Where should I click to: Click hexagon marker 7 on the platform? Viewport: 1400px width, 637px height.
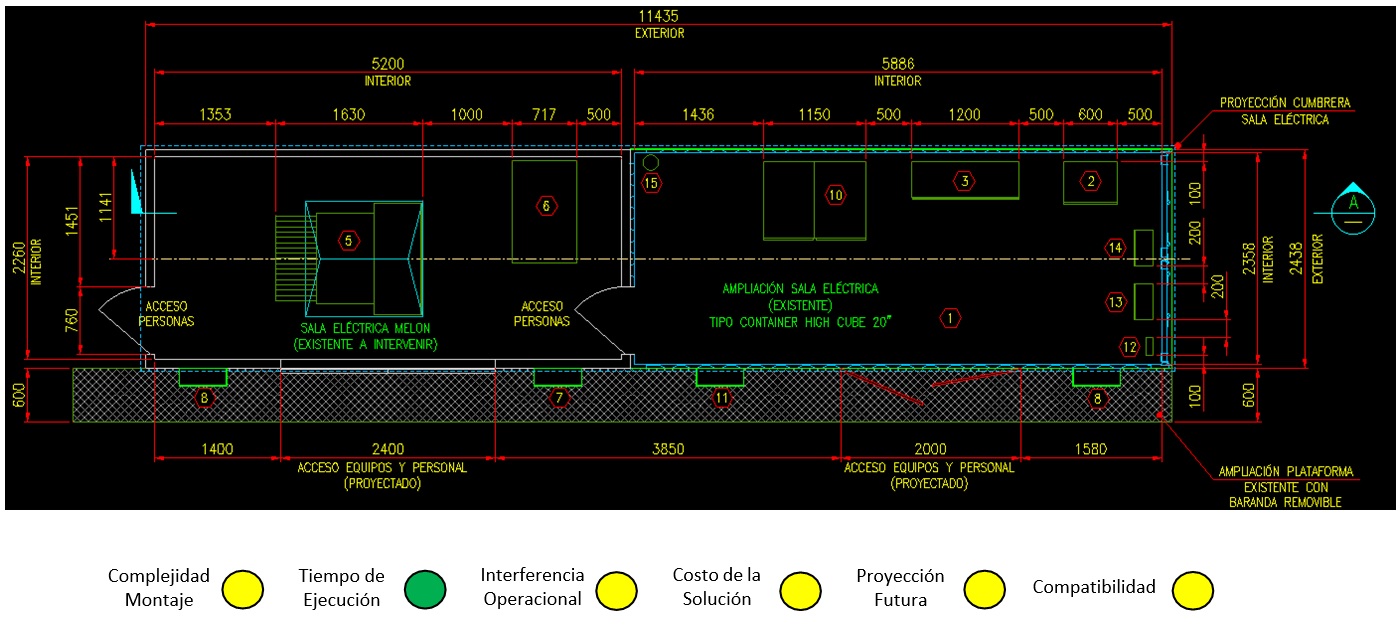[559, 398]
